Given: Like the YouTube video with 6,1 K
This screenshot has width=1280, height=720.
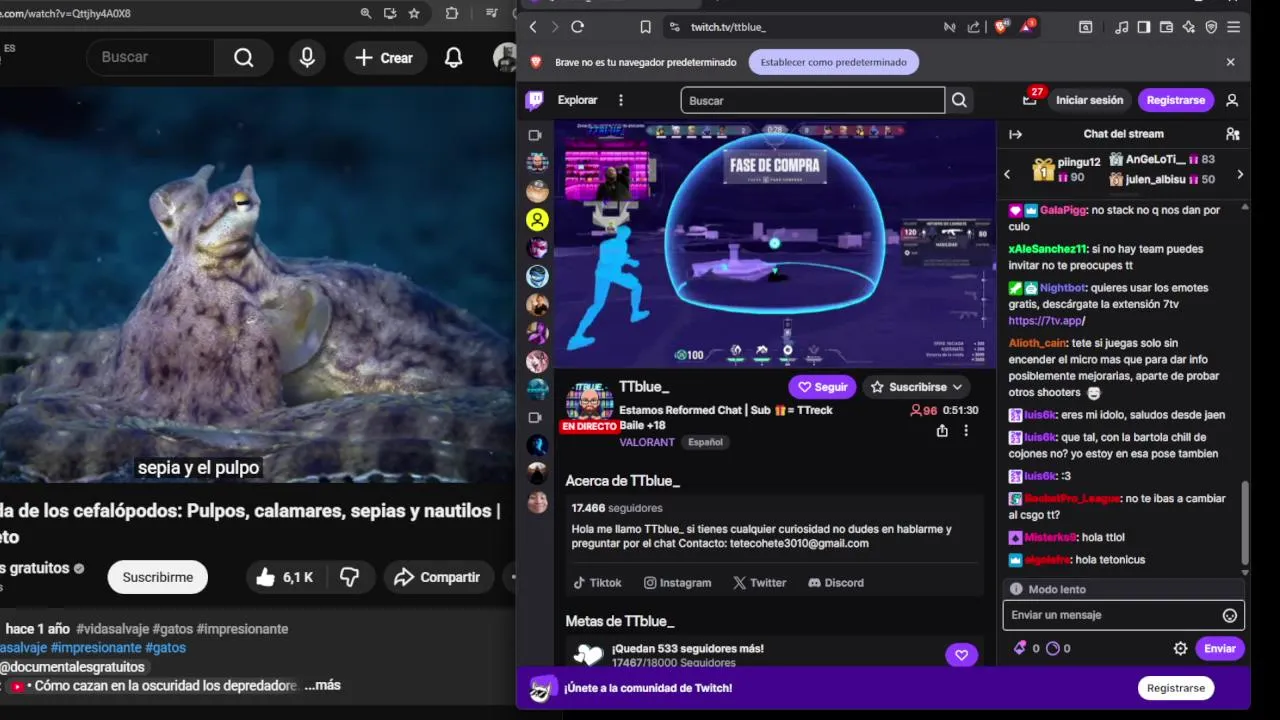Looking at the screenshot, I should point(286,577).
